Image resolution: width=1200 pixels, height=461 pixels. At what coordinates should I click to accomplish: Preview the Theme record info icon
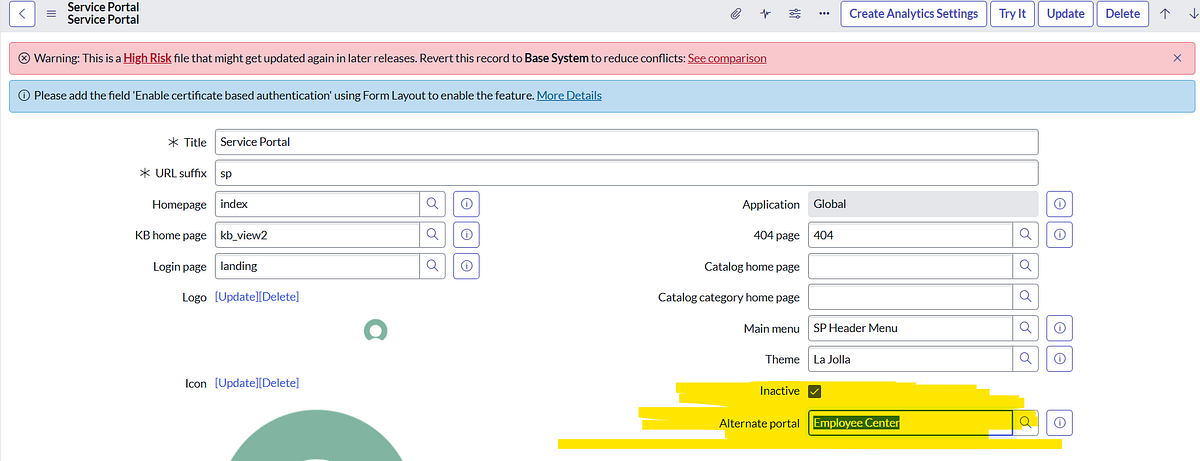(x=1060, y=359)
